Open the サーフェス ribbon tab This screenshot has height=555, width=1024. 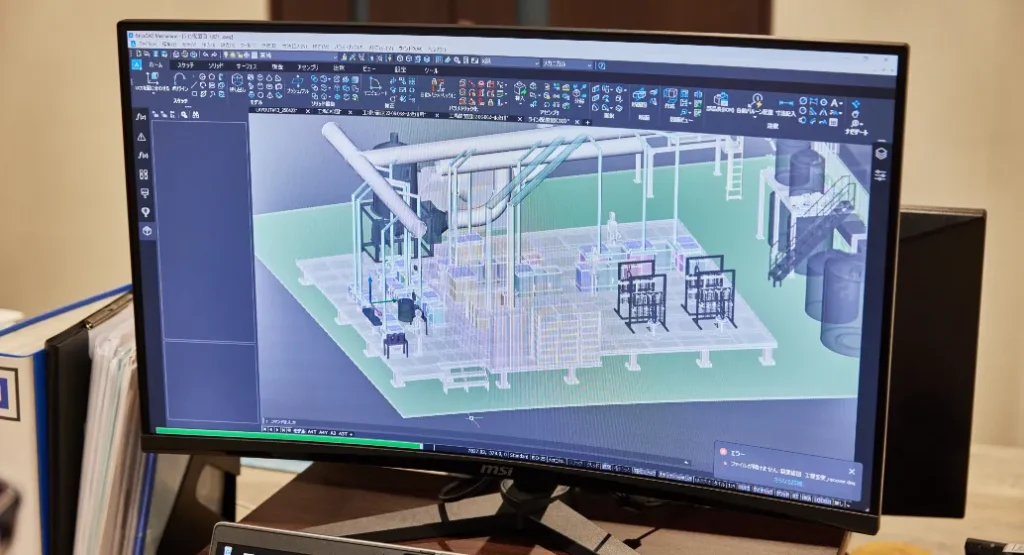[x=246, y=66]
